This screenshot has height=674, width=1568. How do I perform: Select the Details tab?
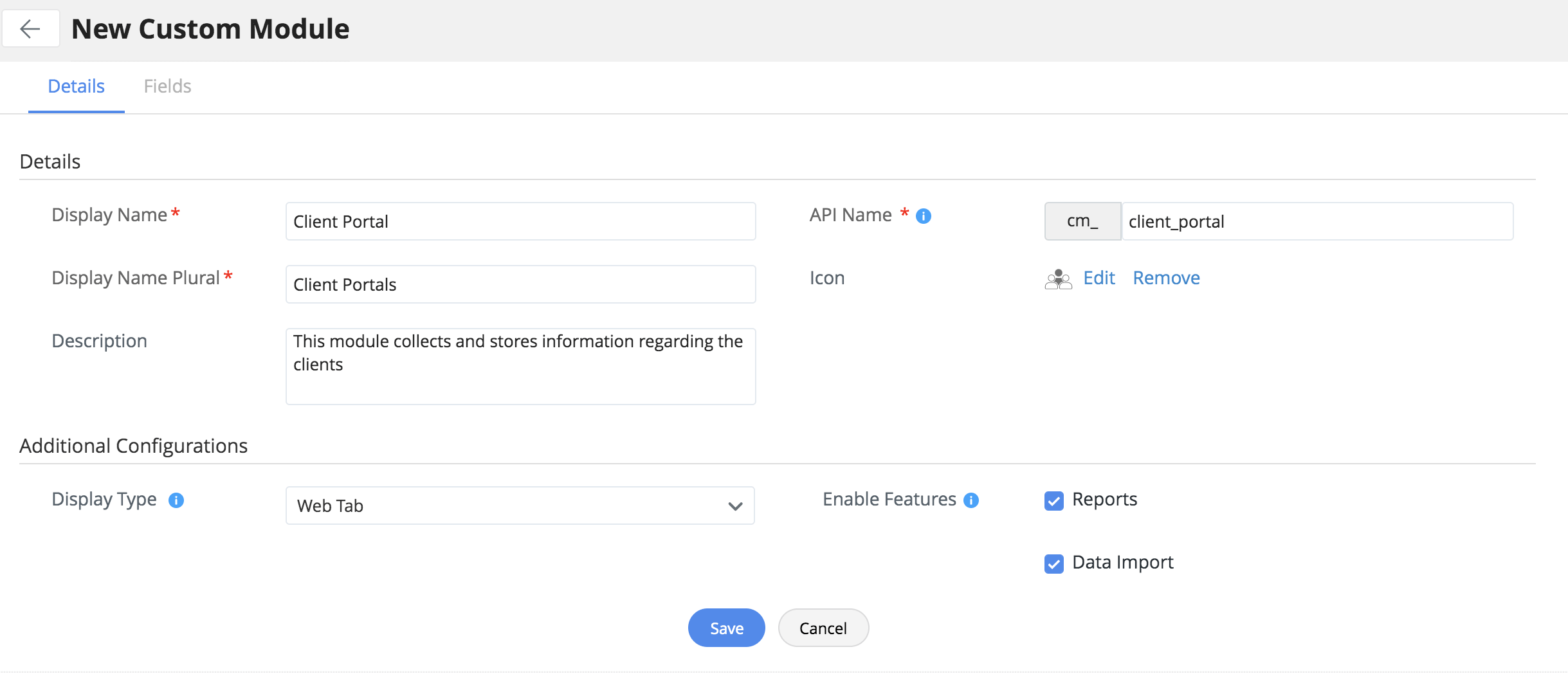click(x=76, y=86)
